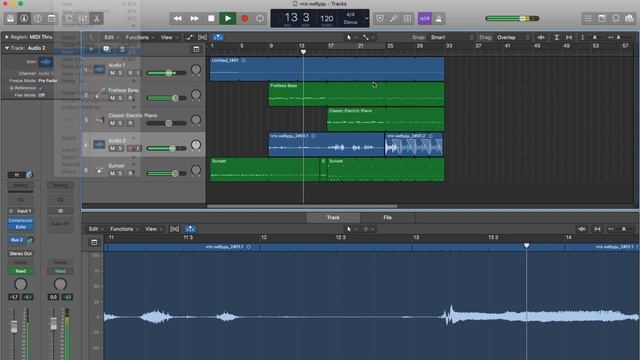Open Quick Help button in control bar

pyautogui.click(x=38, y=18)
